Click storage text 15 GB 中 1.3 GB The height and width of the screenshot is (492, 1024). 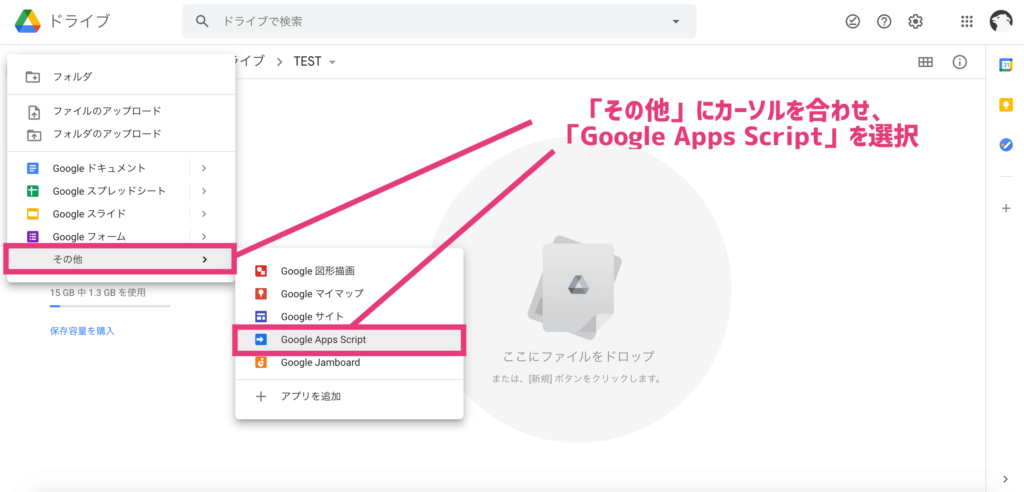[97, 293]
